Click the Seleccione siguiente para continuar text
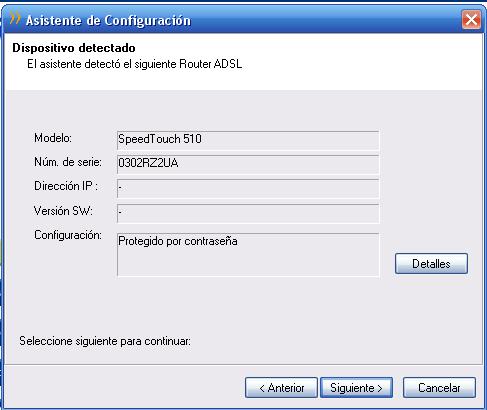The width and height of the screenshot is (487, 410). pos(105,341)
